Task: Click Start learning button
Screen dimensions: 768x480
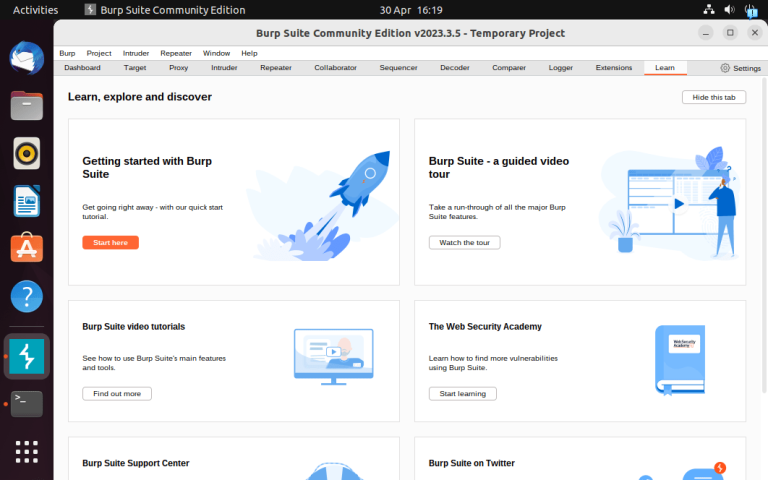Action: coord(462,393)
